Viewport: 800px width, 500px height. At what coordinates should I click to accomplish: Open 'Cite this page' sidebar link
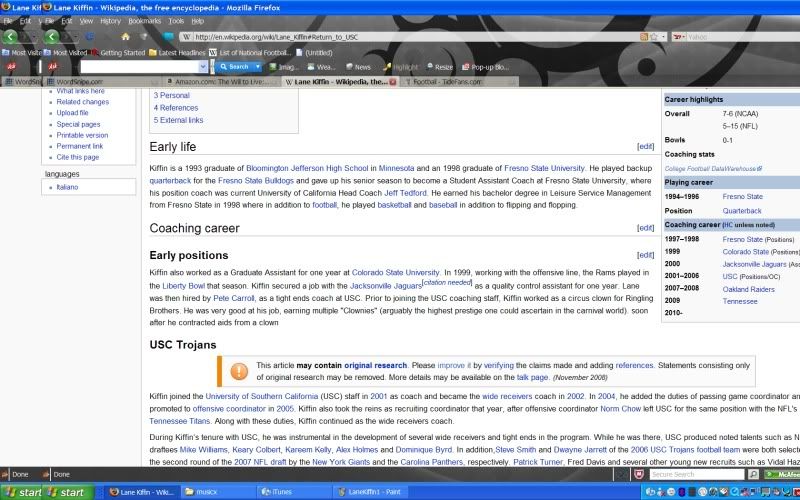pyautogui.click(x=78, y=157)
